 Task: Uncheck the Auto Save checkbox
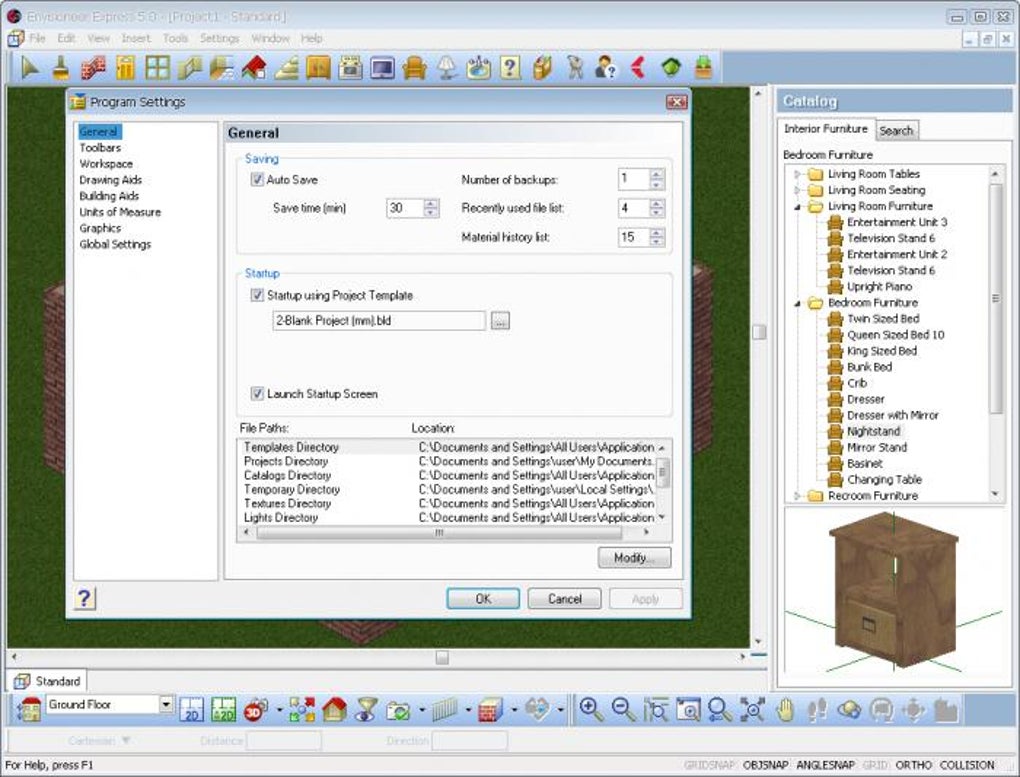(x=257, y=180)
